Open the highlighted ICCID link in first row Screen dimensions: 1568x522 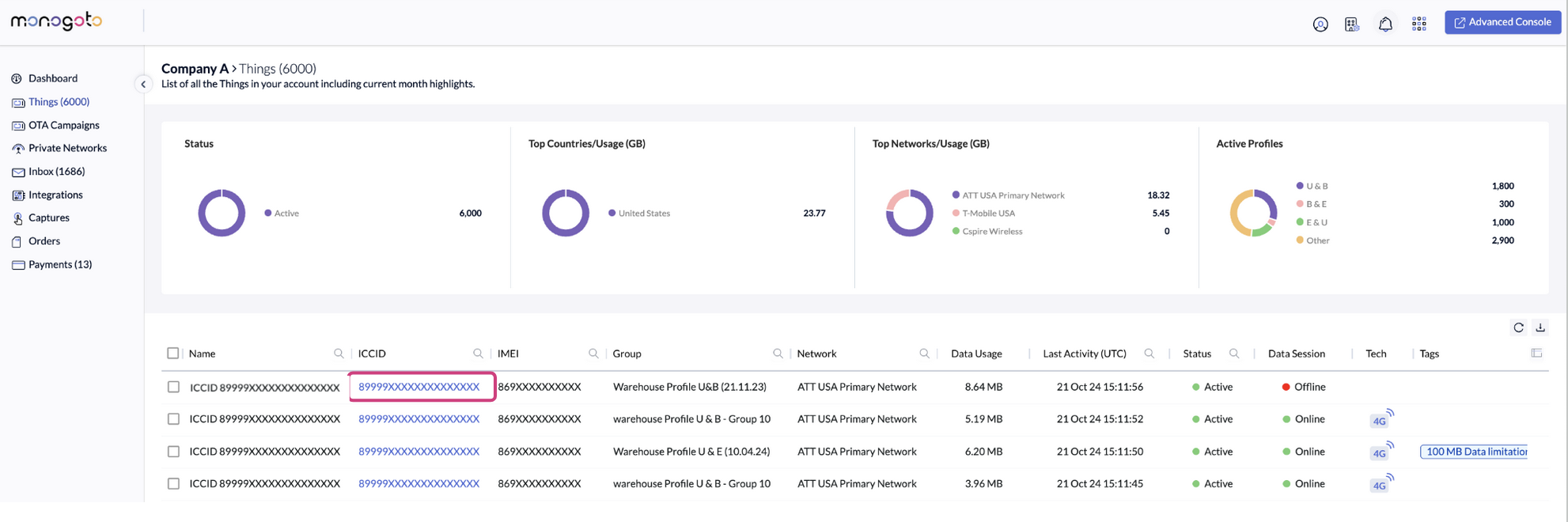[x=419, y=387]
